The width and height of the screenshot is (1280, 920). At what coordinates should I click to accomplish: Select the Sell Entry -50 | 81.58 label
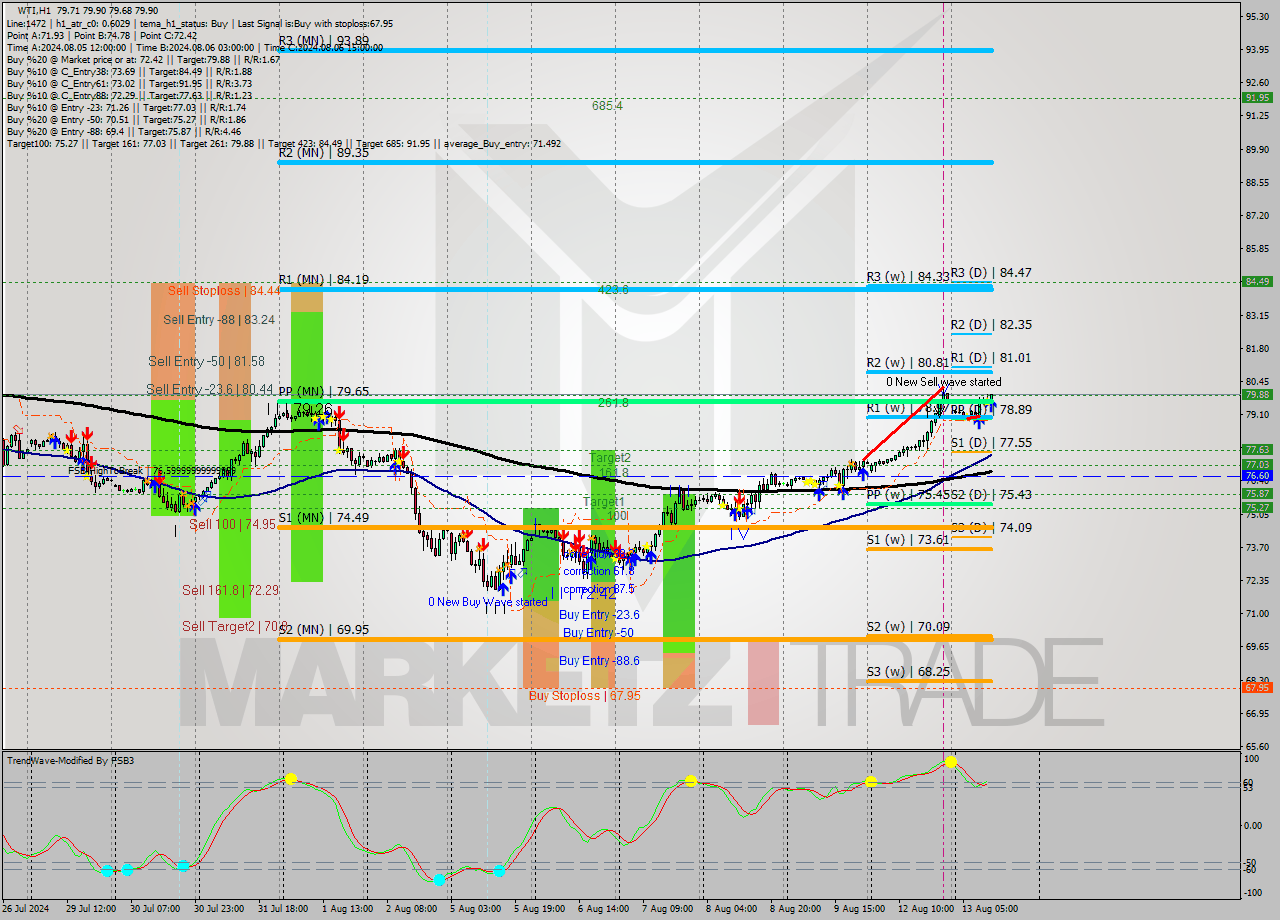click(x=206, y=361)
